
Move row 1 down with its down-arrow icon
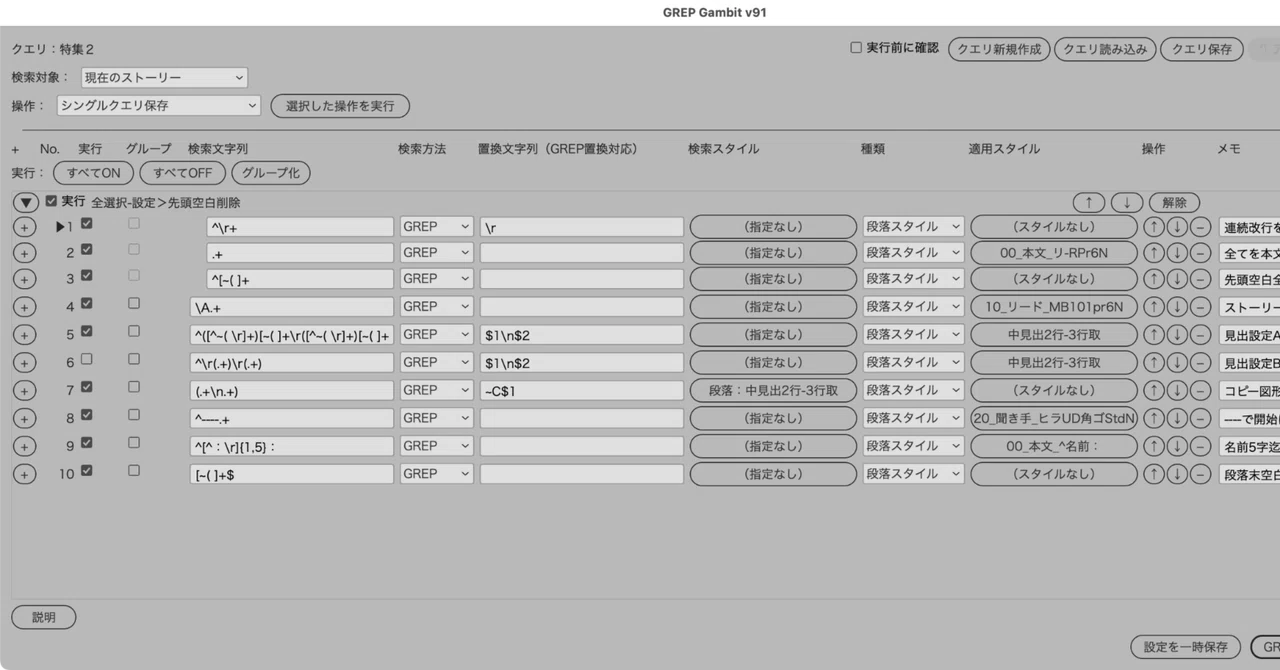1178,227
